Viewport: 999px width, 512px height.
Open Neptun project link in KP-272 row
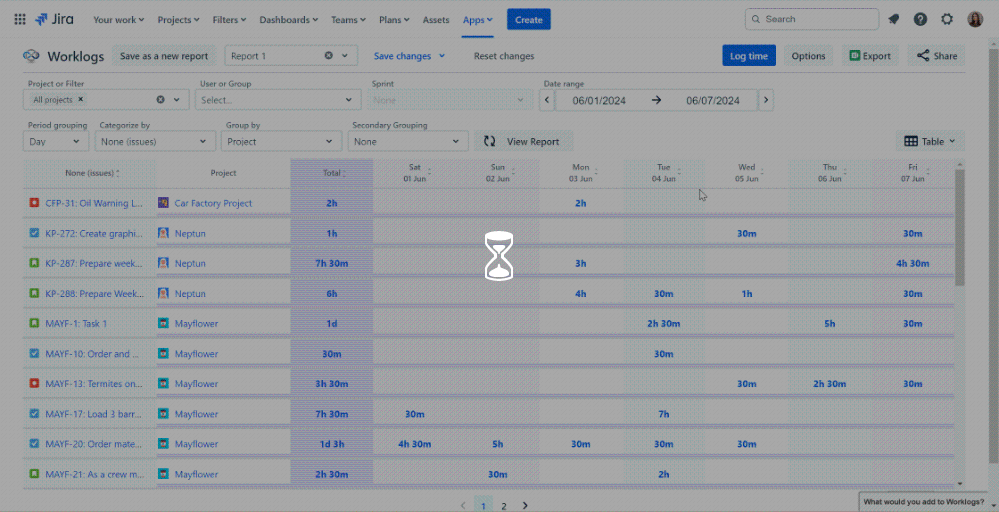click(x=190, y=233)
